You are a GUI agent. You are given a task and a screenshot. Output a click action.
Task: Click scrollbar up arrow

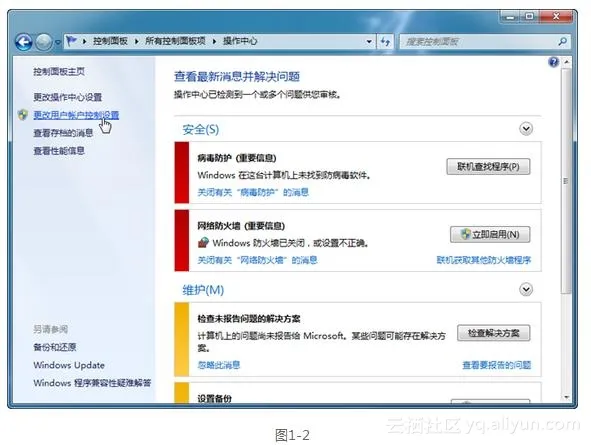(x=566, y=62)
